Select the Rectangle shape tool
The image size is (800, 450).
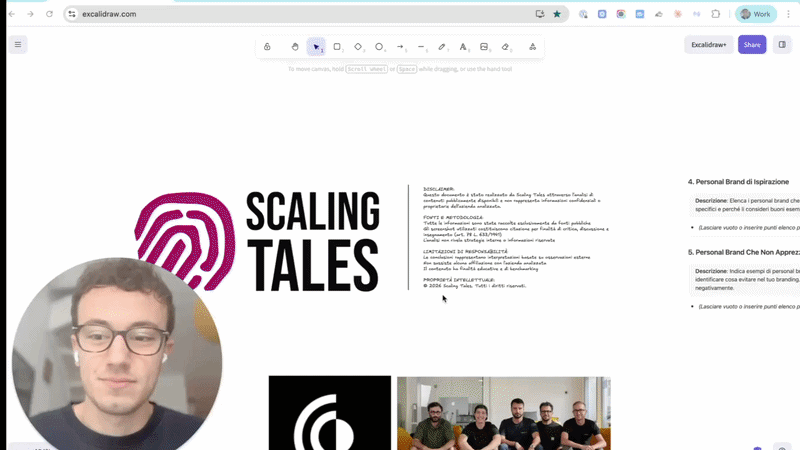(337, 46)
